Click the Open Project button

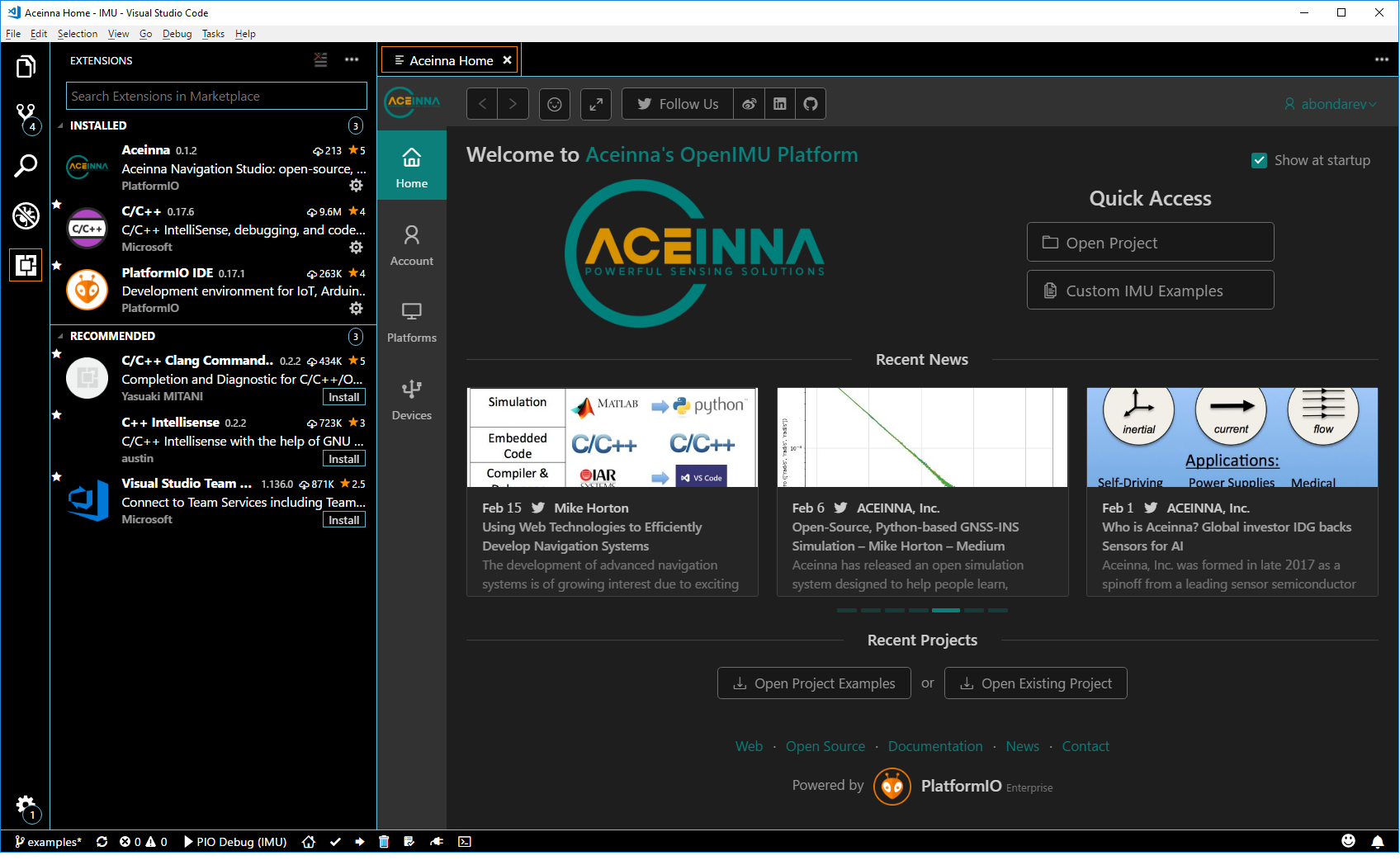point(1150,243)
